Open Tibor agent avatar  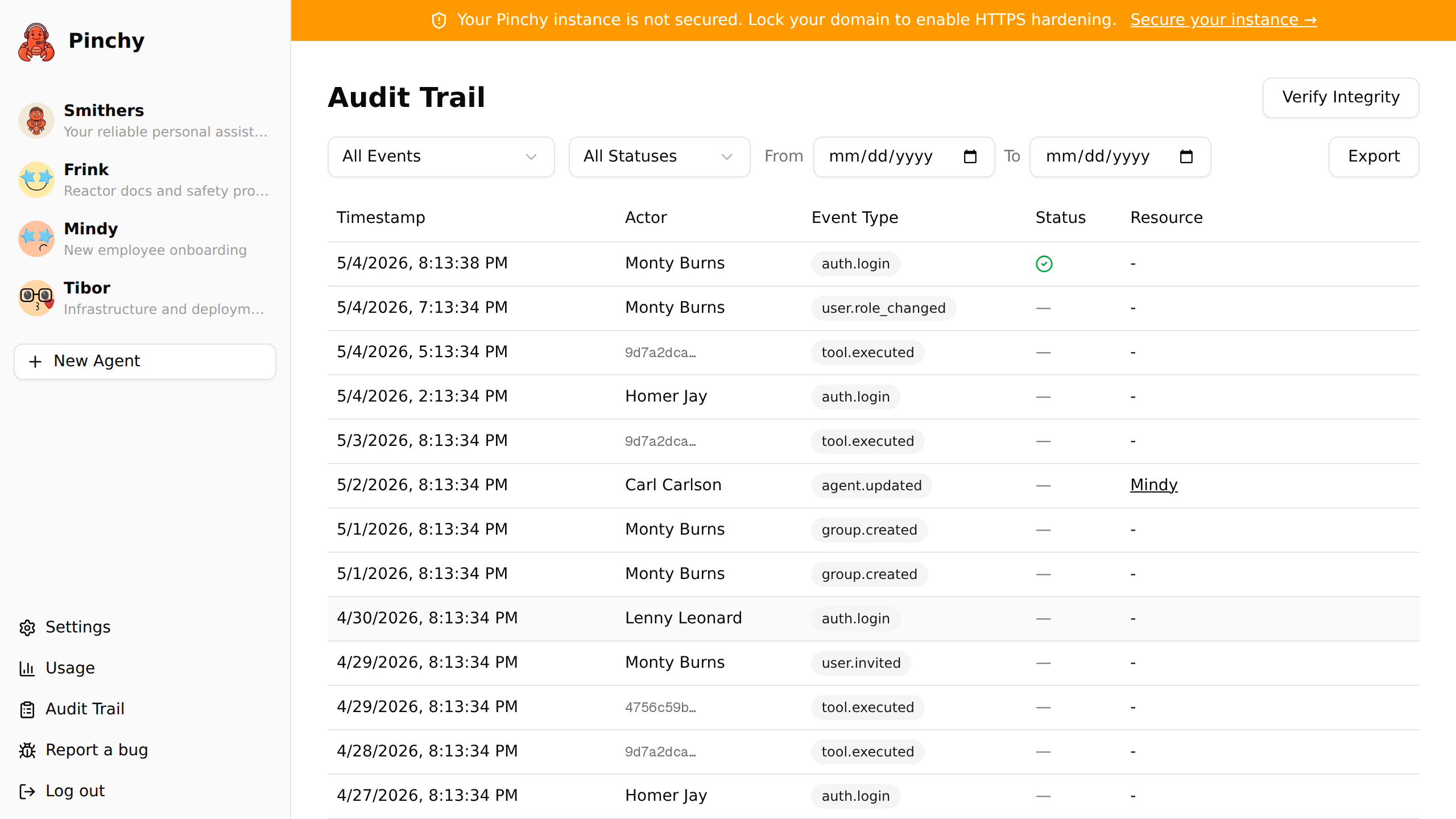pos(36,297)
